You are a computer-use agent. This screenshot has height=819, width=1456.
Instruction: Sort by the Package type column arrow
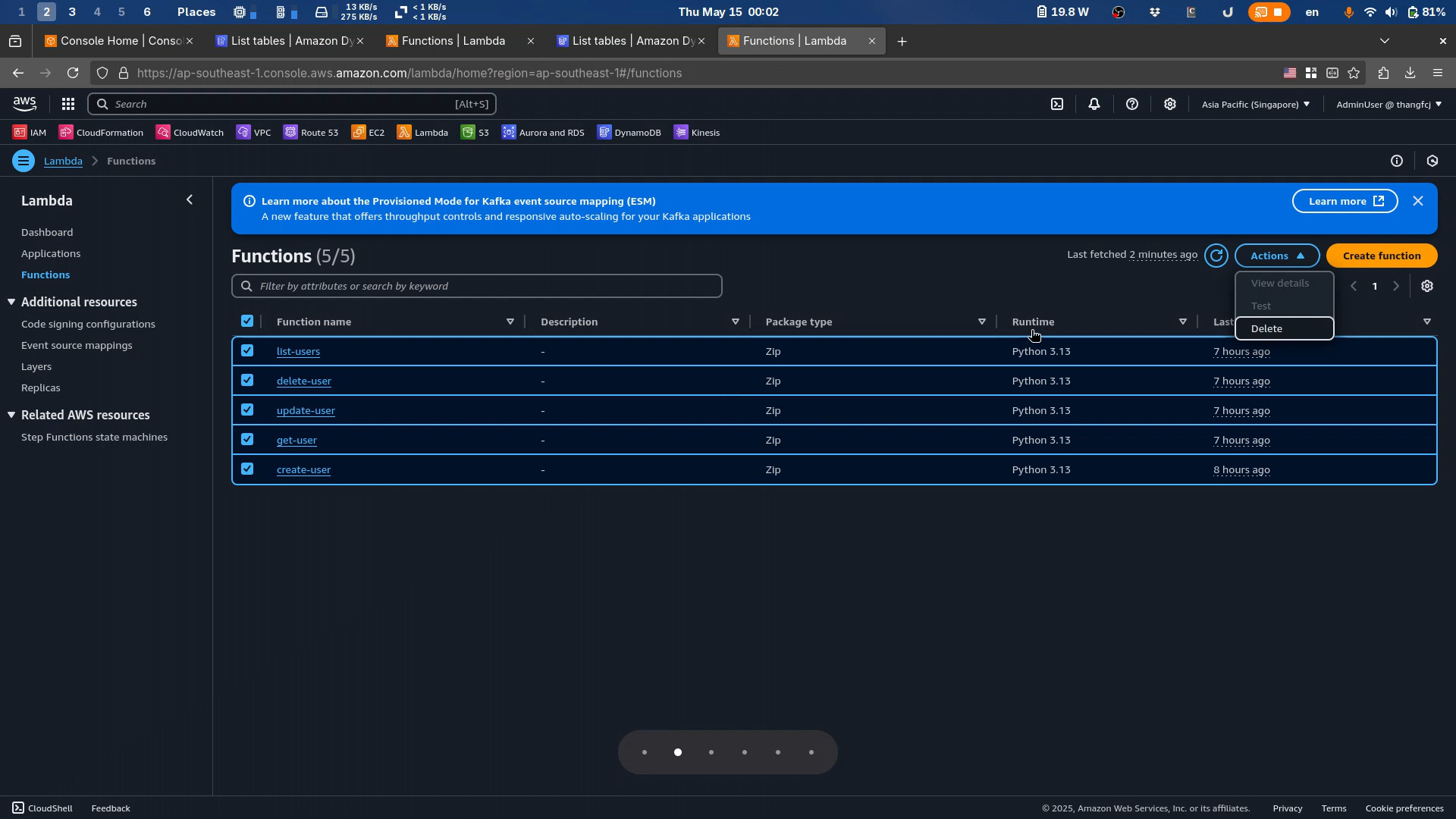981,322
